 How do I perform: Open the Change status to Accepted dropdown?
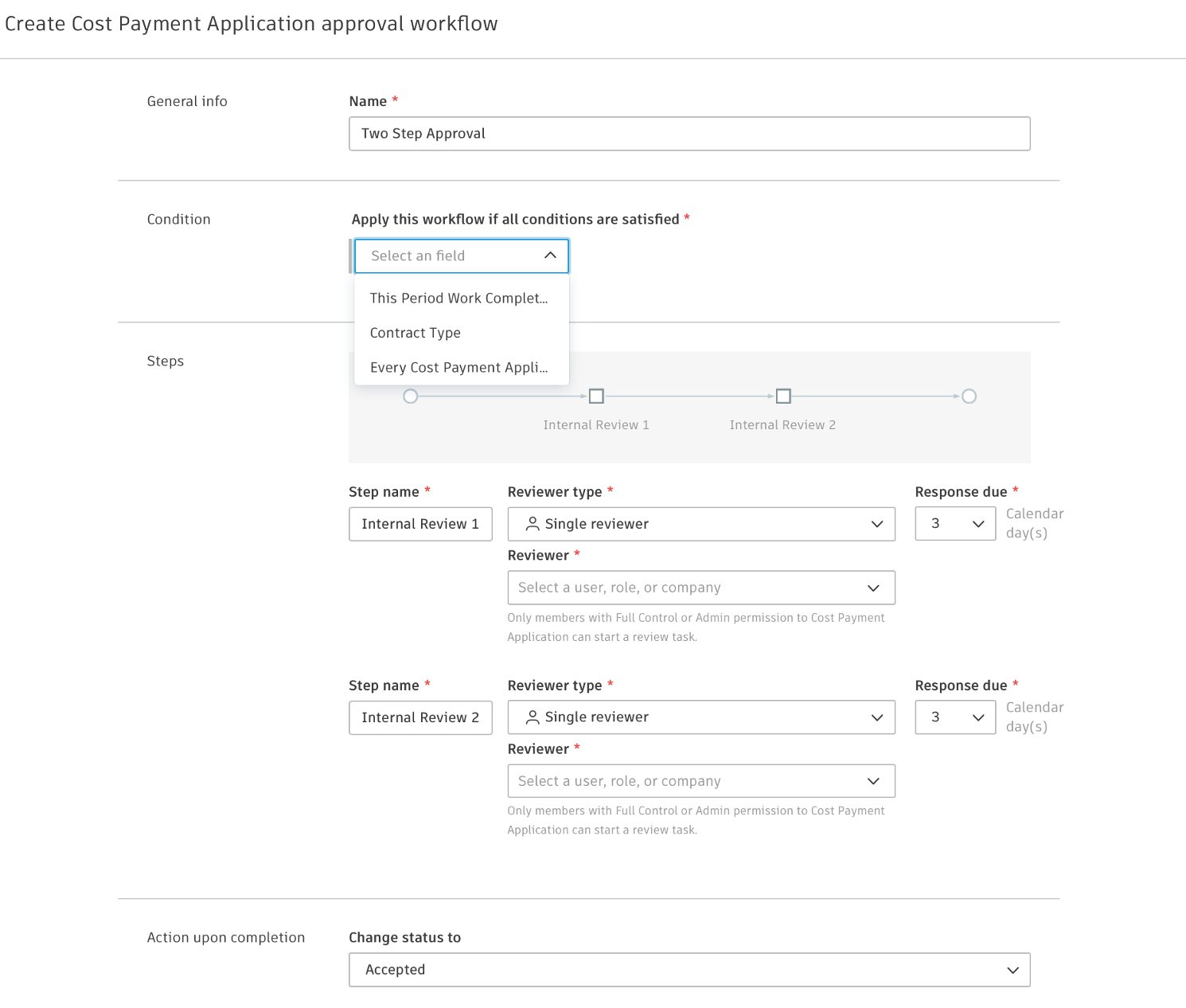pyautogui.click(x=689, y=970)
